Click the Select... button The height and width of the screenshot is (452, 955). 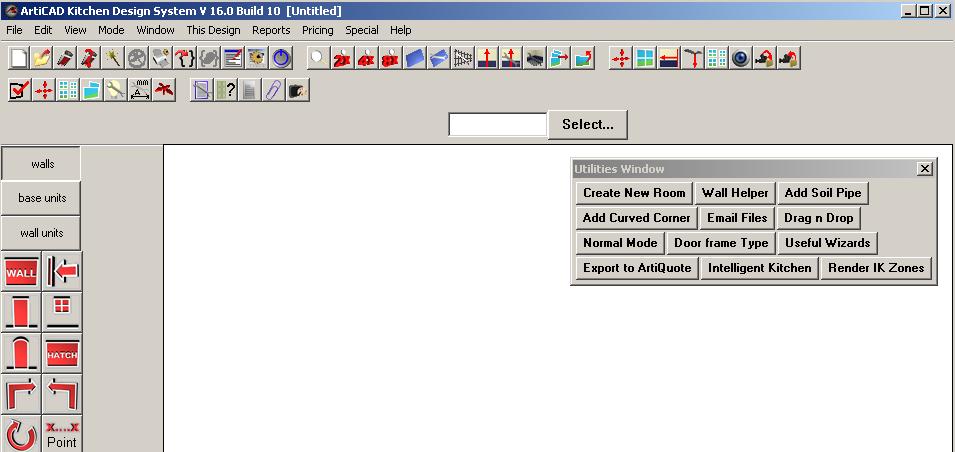pyautogui.click(x=588, y=124)
